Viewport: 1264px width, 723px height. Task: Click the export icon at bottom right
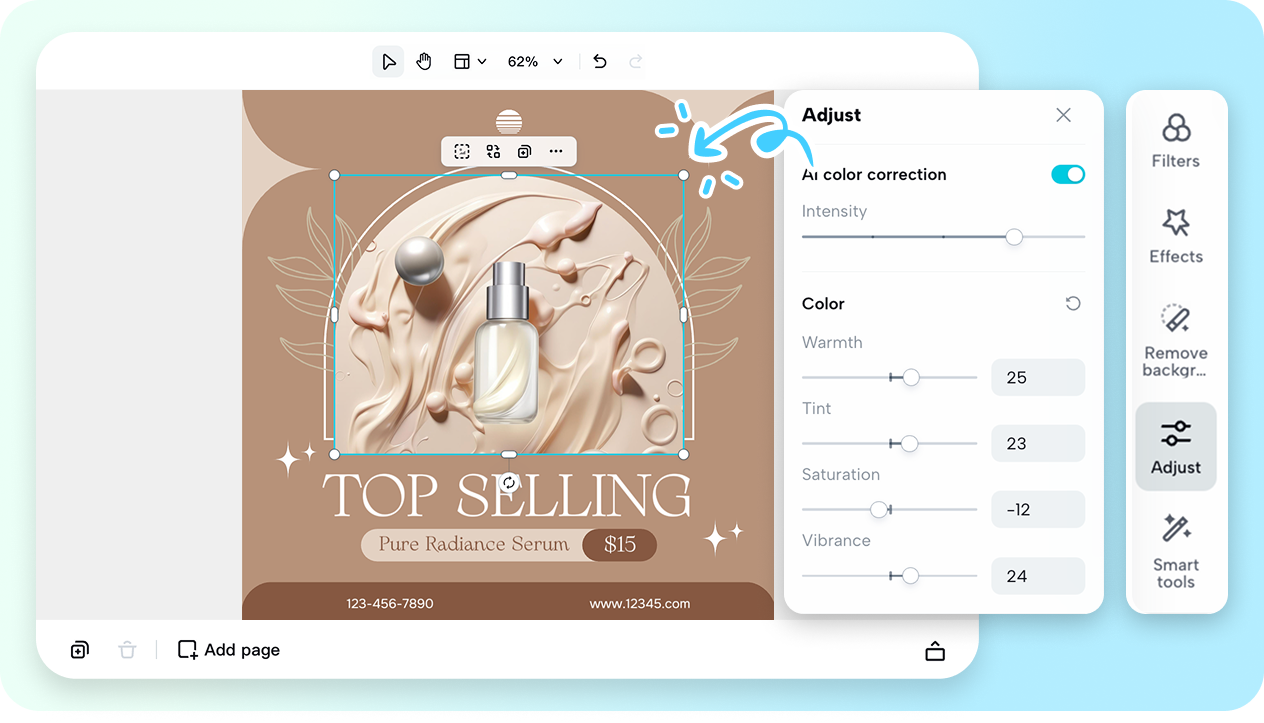pos(935,650)
